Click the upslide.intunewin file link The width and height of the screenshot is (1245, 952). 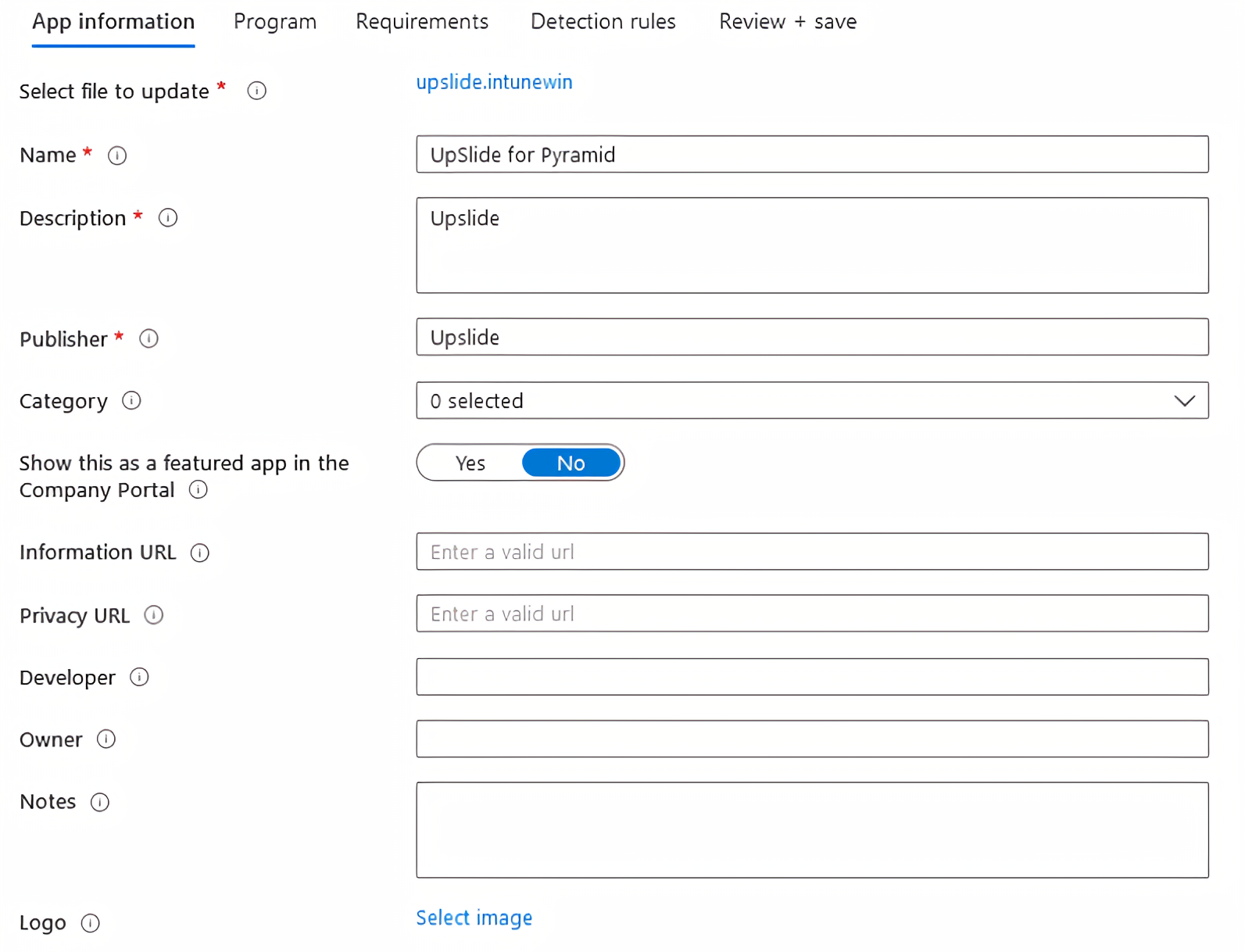[494, 82]
